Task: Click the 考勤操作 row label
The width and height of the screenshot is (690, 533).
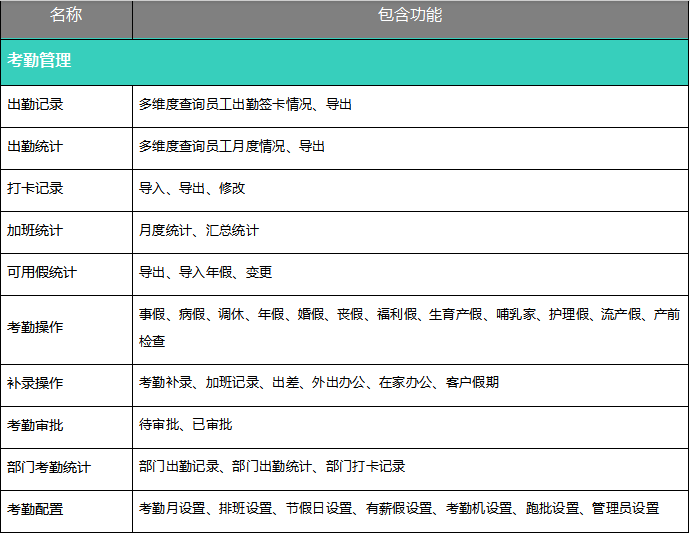Action: 35,327
